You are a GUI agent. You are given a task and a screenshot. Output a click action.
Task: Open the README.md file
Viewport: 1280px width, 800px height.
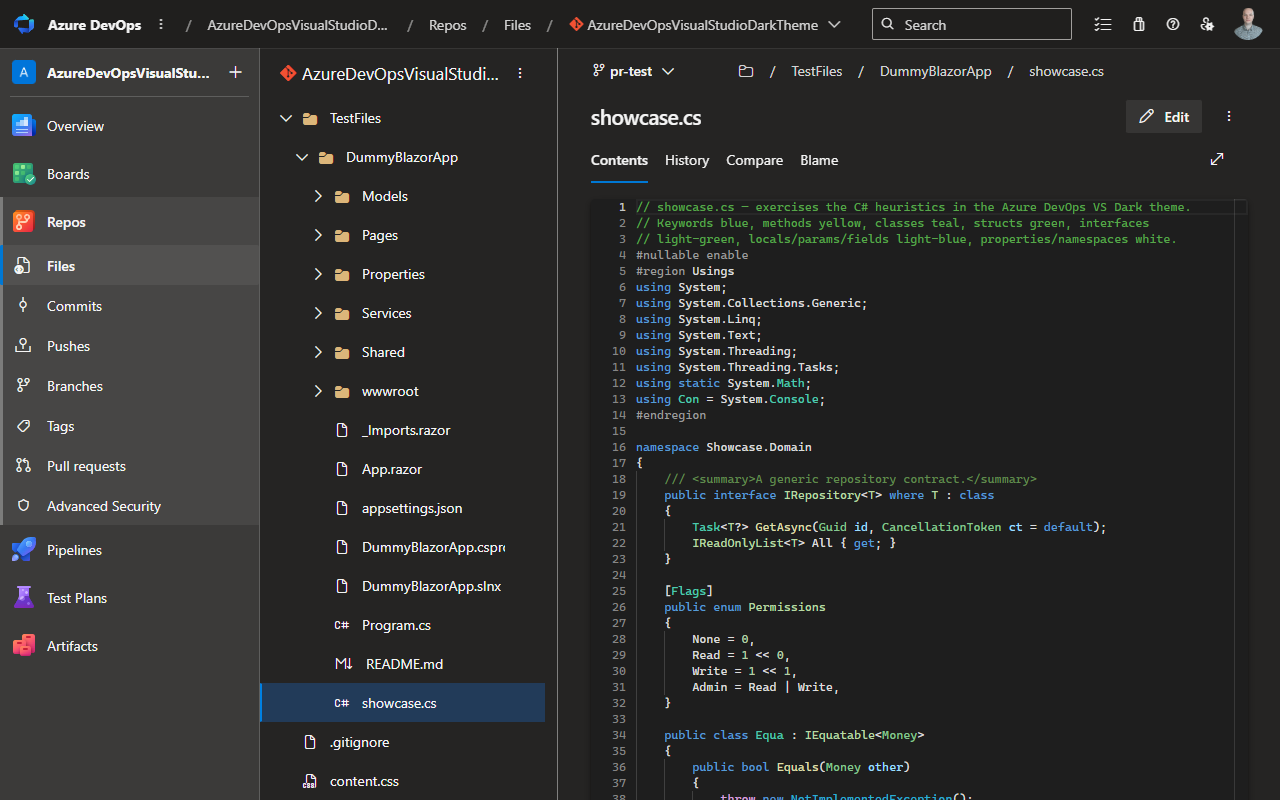tap(404, 664)
